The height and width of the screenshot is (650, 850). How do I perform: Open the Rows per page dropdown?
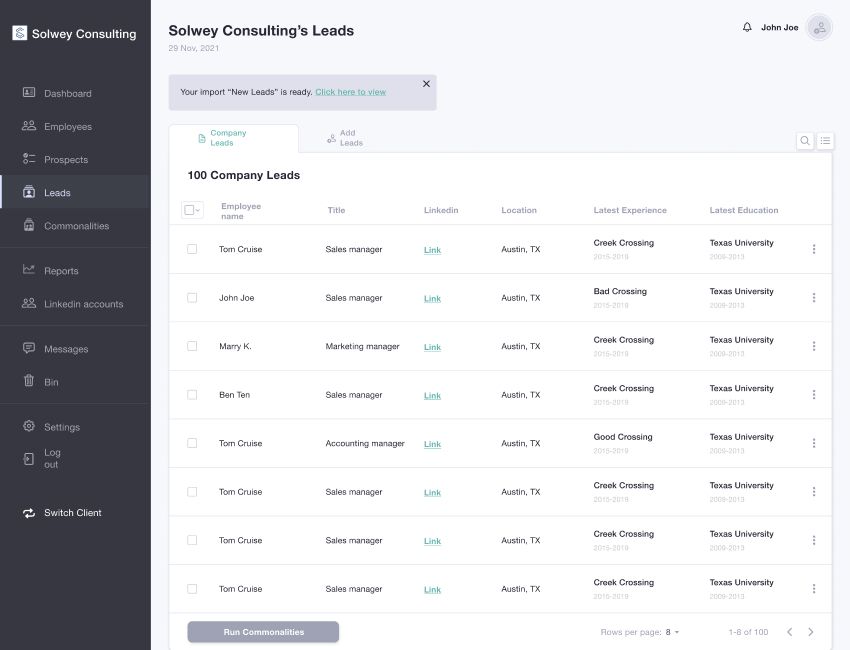point(672,632)
